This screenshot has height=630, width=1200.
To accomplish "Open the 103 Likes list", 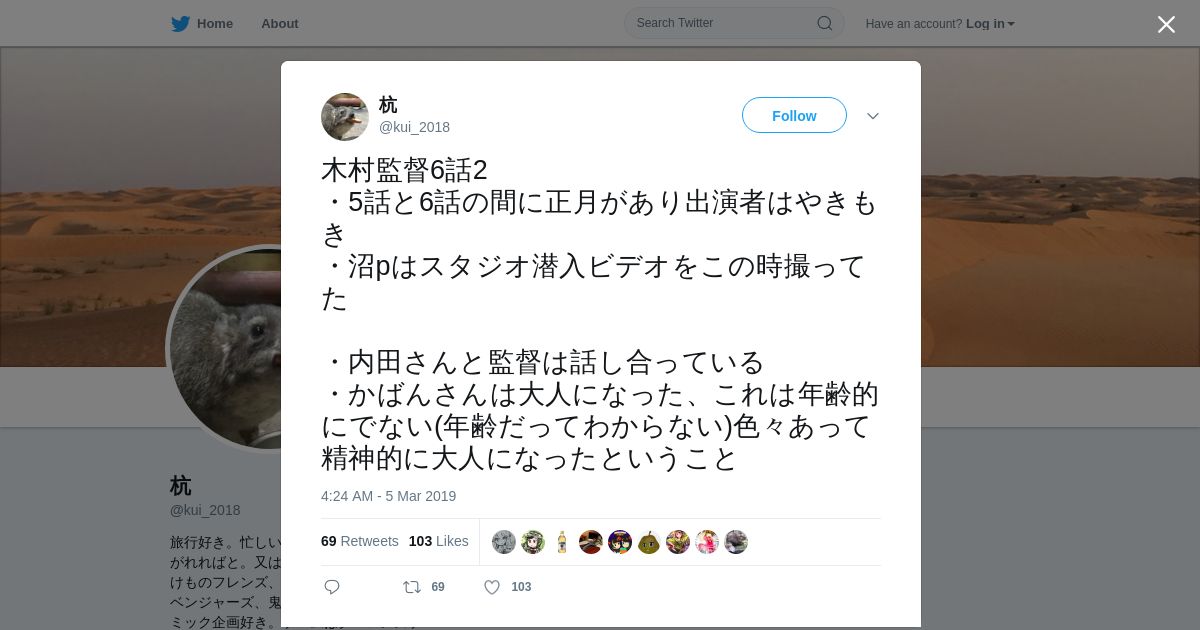I will 438,541.
